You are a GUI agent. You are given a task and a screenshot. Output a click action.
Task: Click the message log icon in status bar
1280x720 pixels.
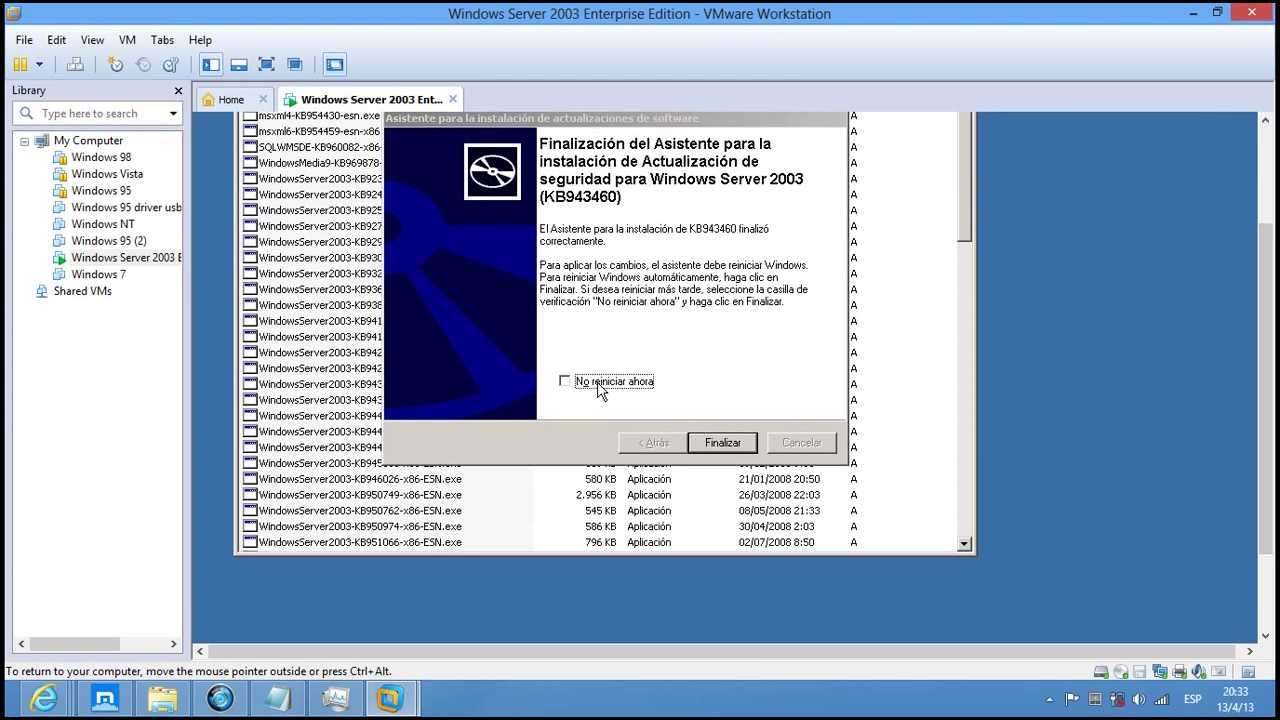pyautogui.click(x=1248, y=672)
